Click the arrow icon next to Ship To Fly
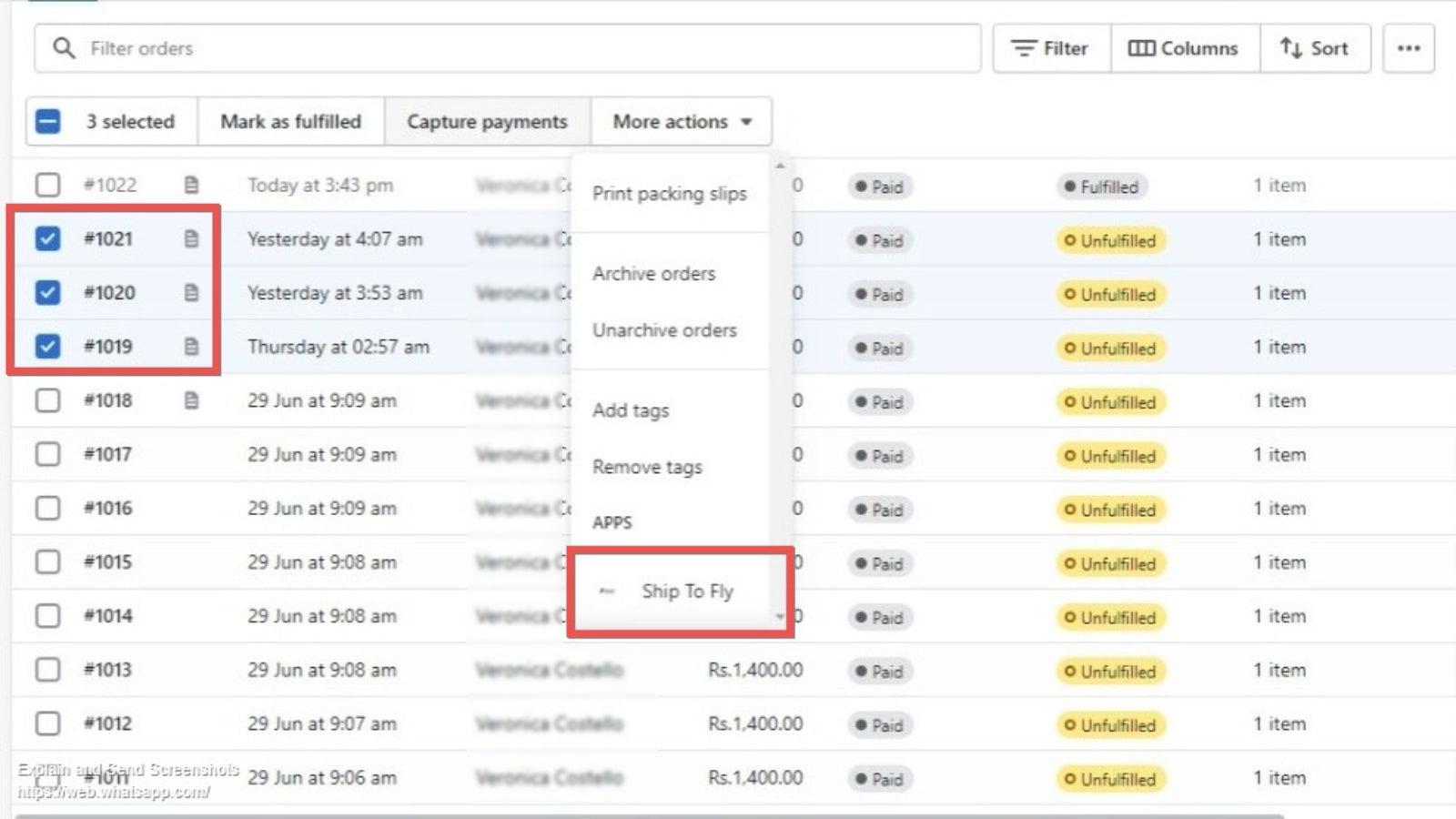The height and width of the screenshot is (819, 1456). [x=606, y=591]
